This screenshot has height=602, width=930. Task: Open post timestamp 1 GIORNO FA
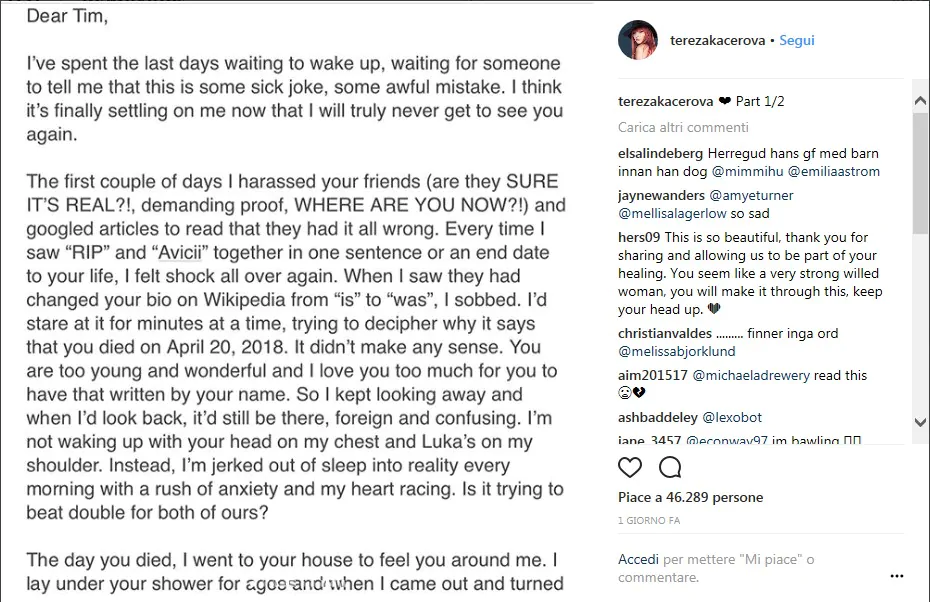tap(649, 521)
